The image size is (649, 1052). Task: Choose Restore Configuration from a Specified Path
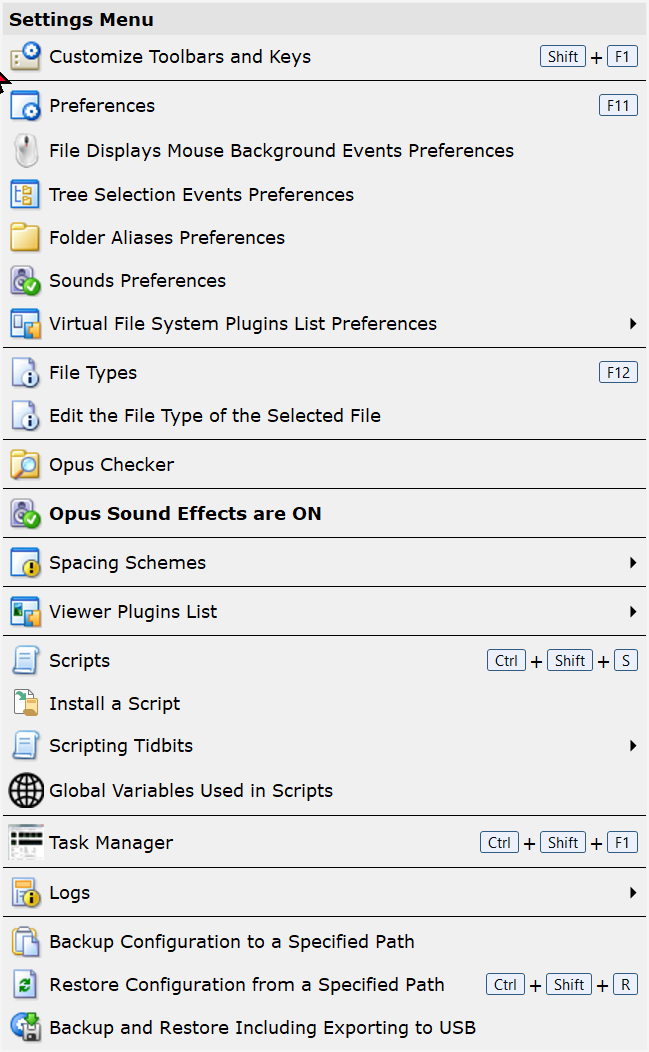click(324, 984)
